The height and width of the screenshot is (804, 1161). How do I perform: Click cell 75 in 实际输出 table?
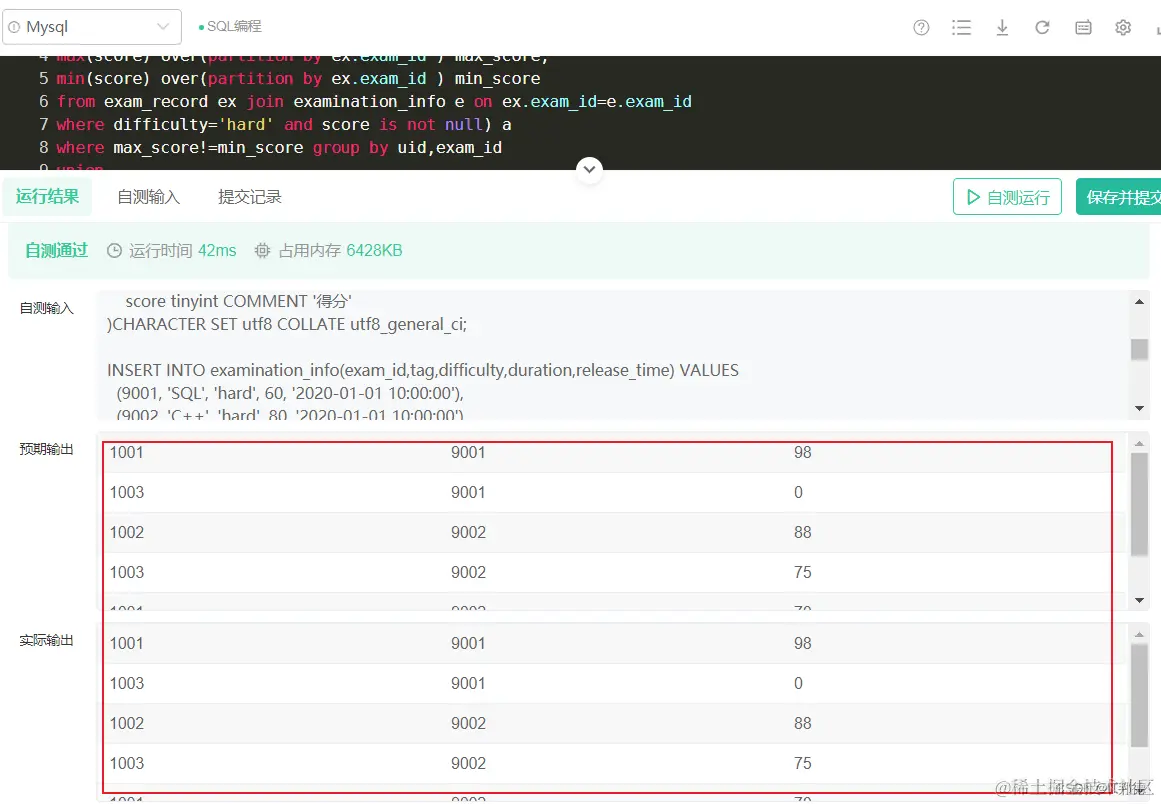click(803, 763)
